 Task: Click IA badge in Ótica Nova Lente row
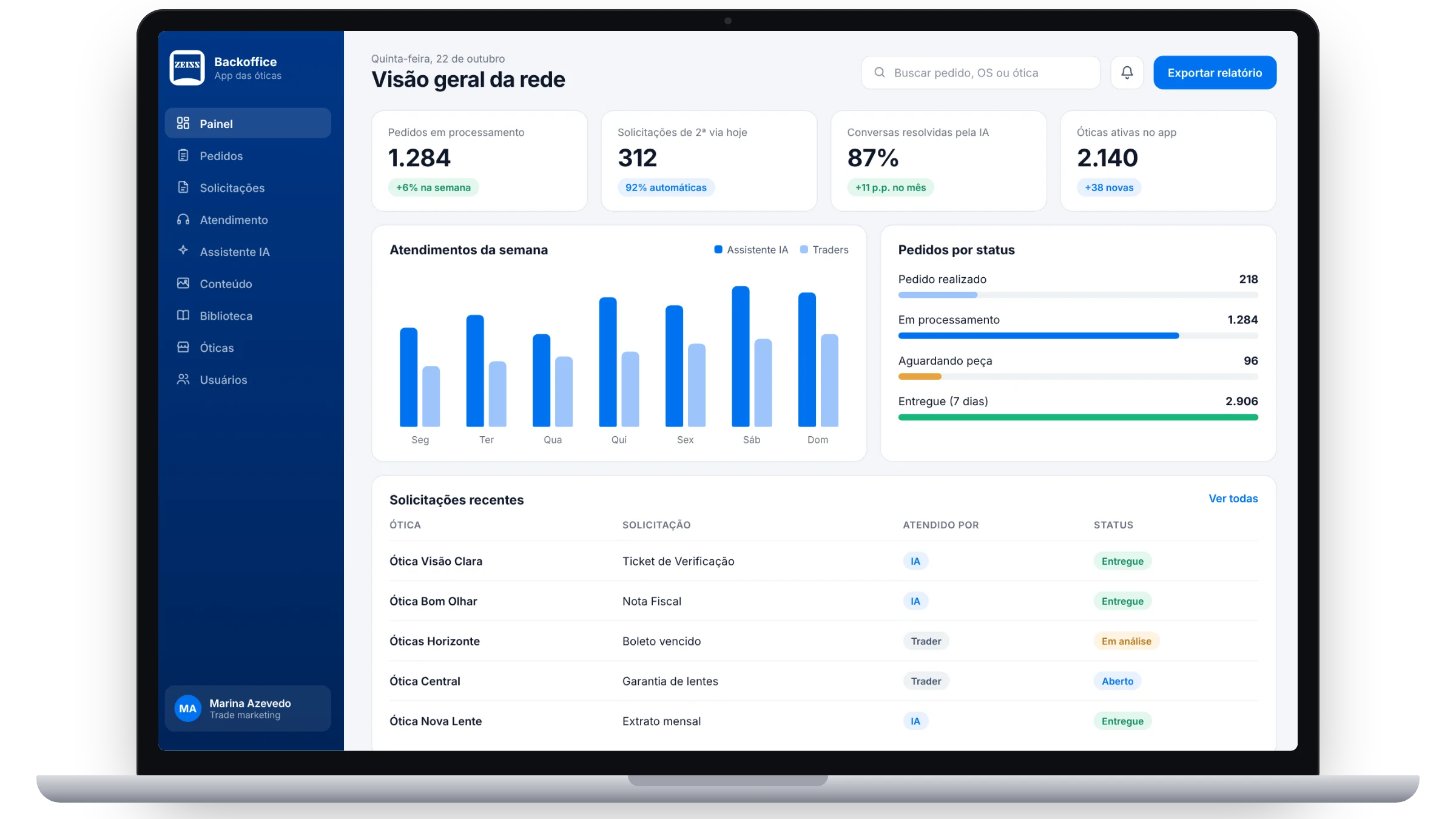[915, 721]
